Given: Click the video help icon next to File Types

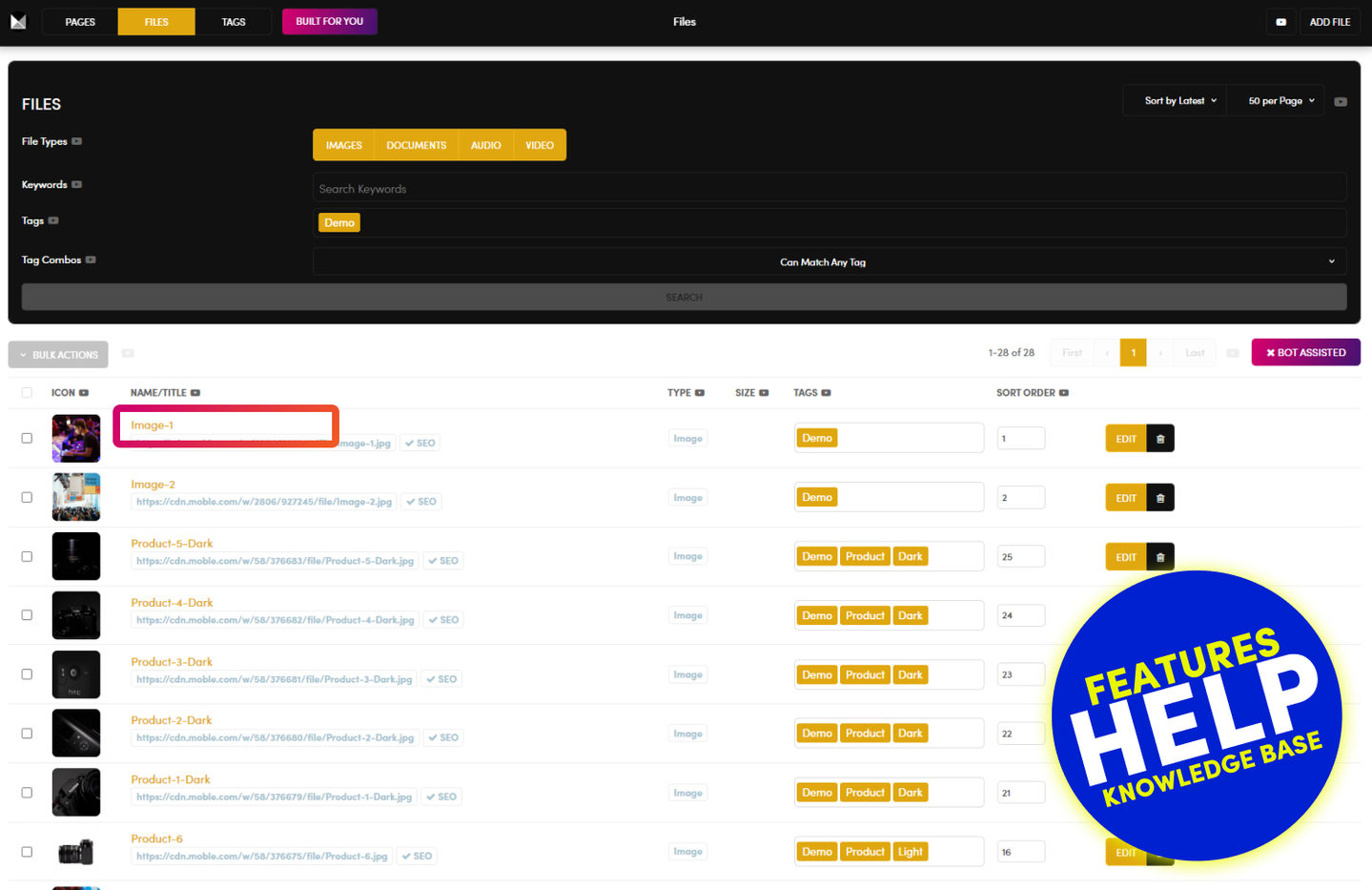Looking at the screenshot, I should (77, 141).
